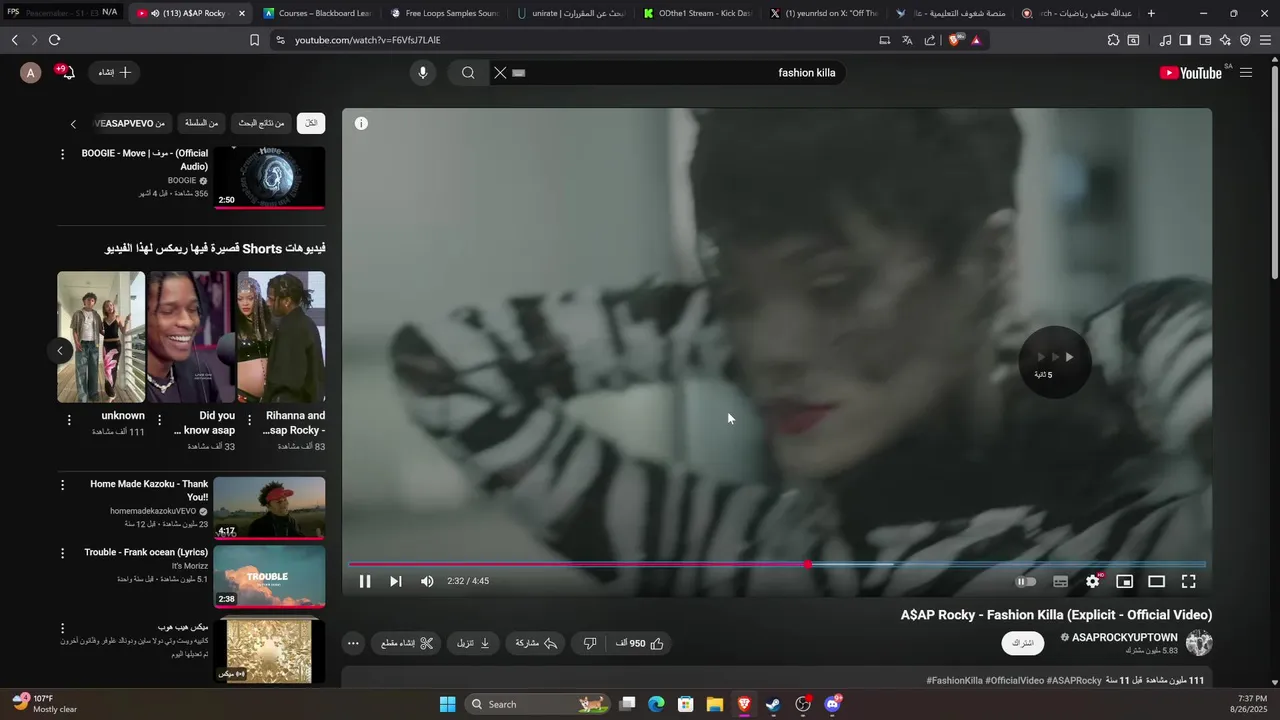Switch to Free Loops Samples browser tab
The width and height of the screenshot is (1280, 720).
(443, 13)
